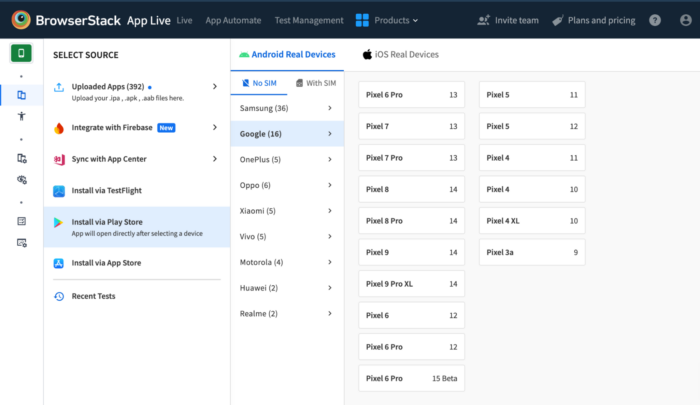Select Pixel 9 Pro XL device
Viewport: 700px width, 405px height.
click(411, 284)
